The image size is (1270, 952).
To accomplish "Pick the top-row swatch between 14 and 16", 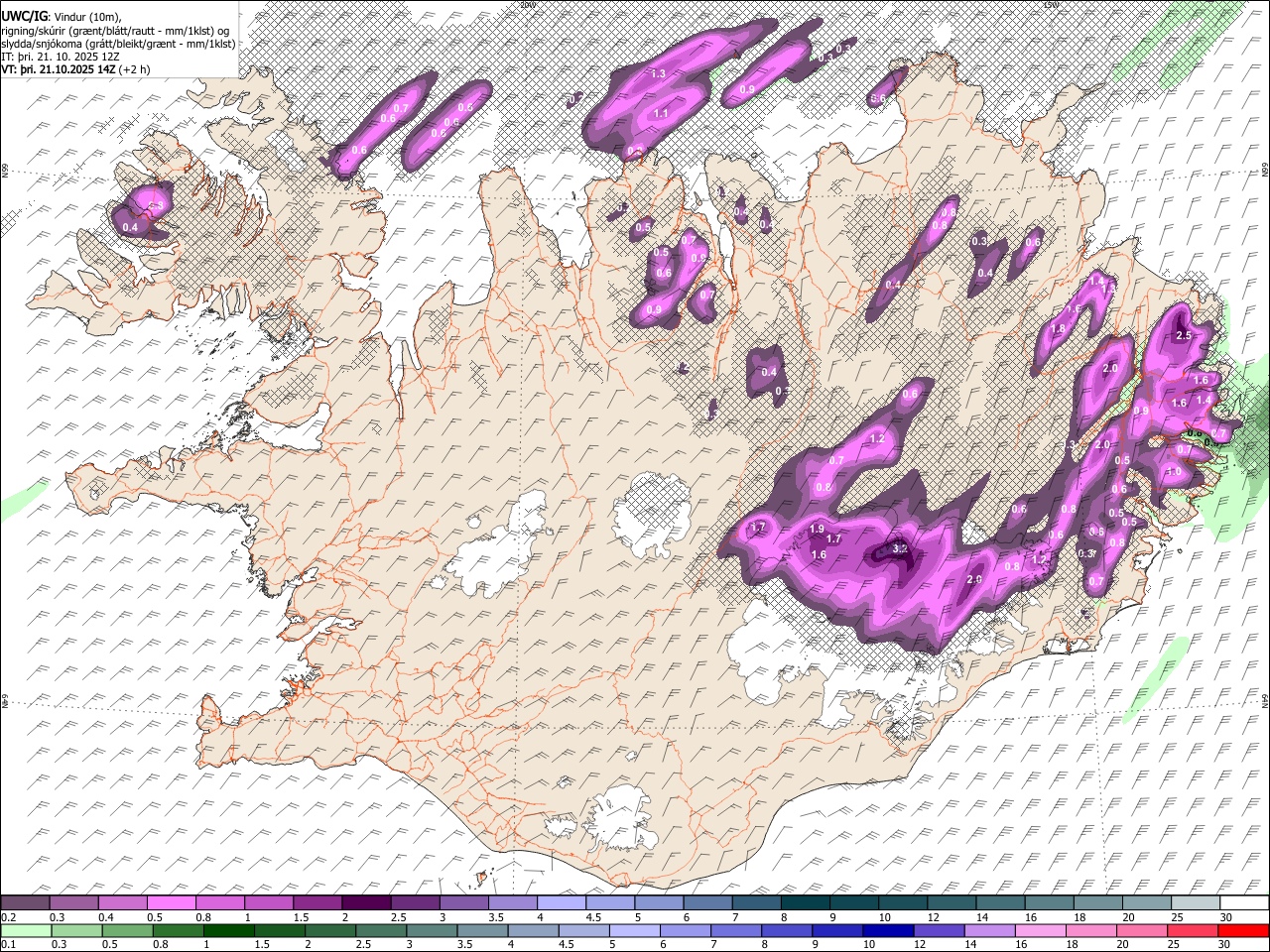I will click(x=1001, y=903).
